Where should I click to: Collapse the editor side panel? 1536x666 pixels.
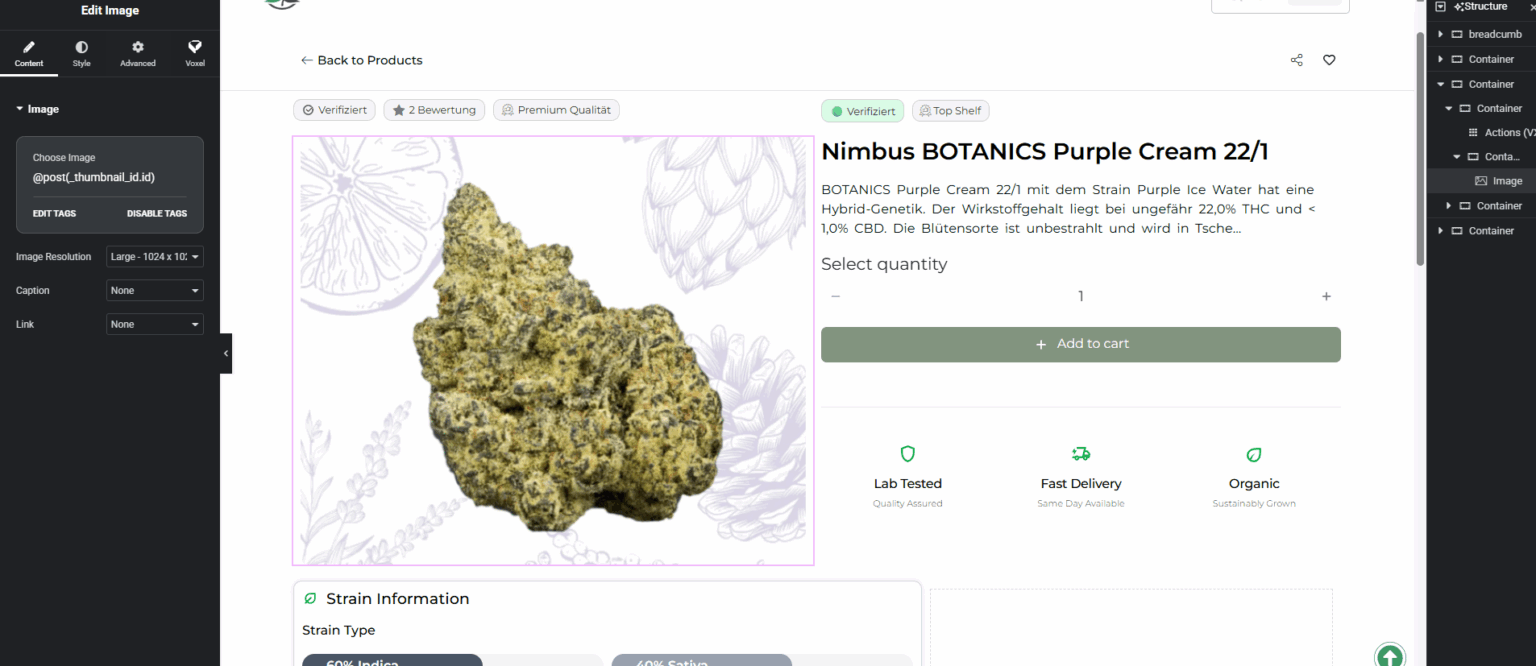226,353
